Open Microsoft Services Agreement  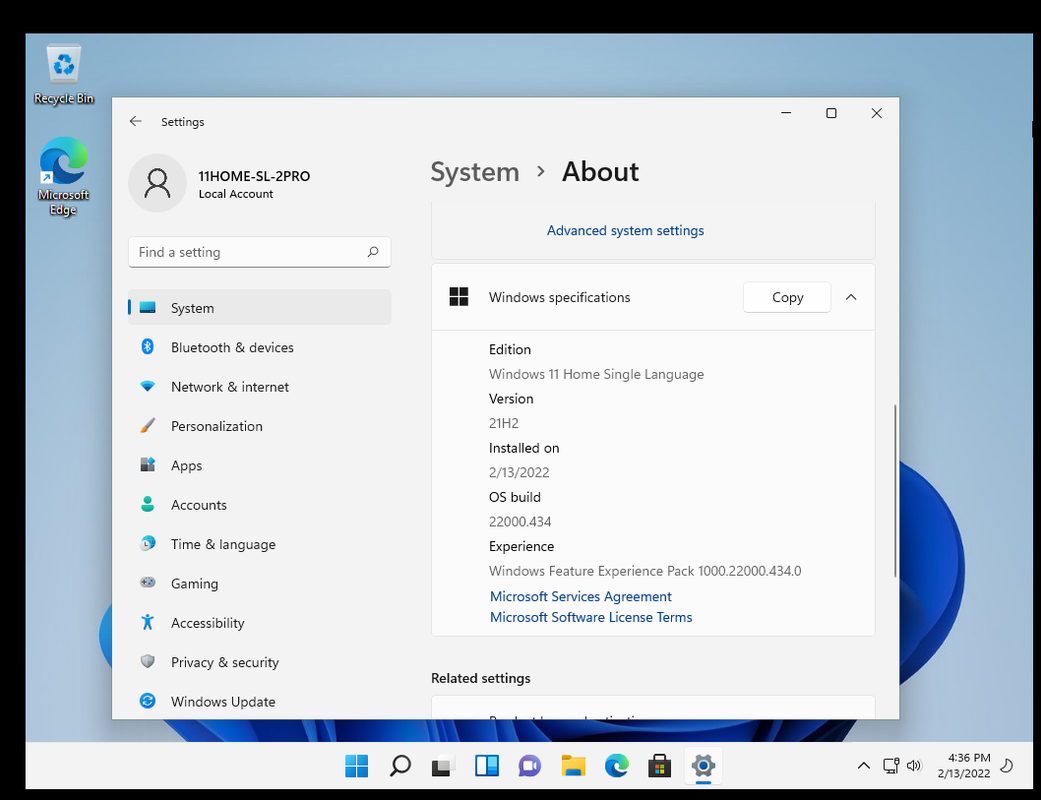[581, 596]
